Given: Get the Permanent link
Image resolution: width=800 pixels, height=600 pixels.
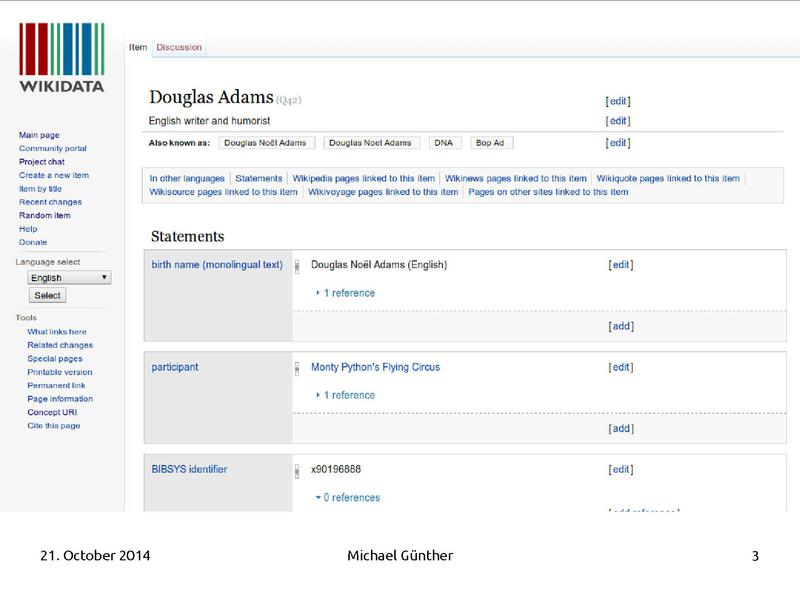Looking at the screenshot, I should click(57, 385).
